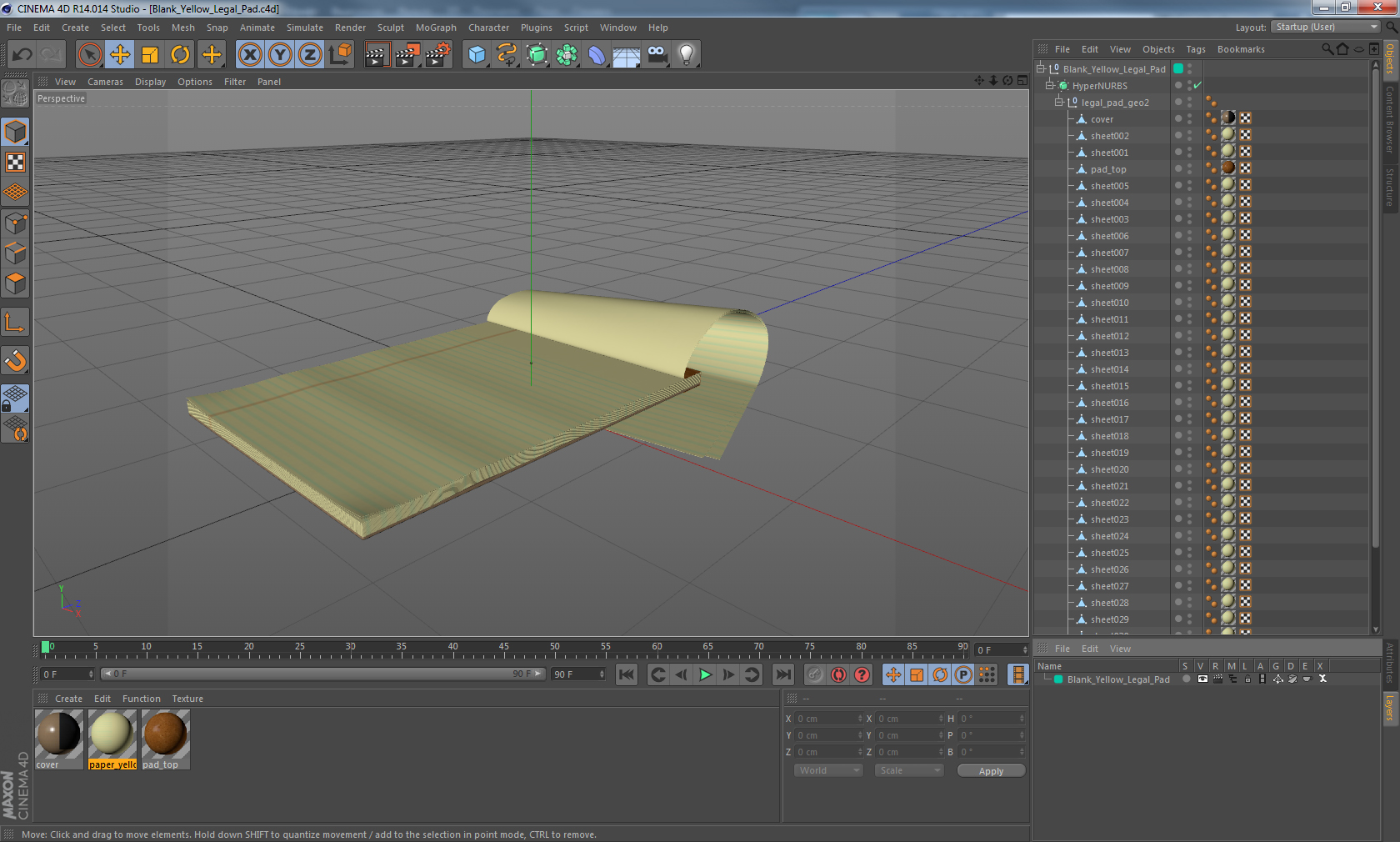Add a floor environment object

coord(627,55)
